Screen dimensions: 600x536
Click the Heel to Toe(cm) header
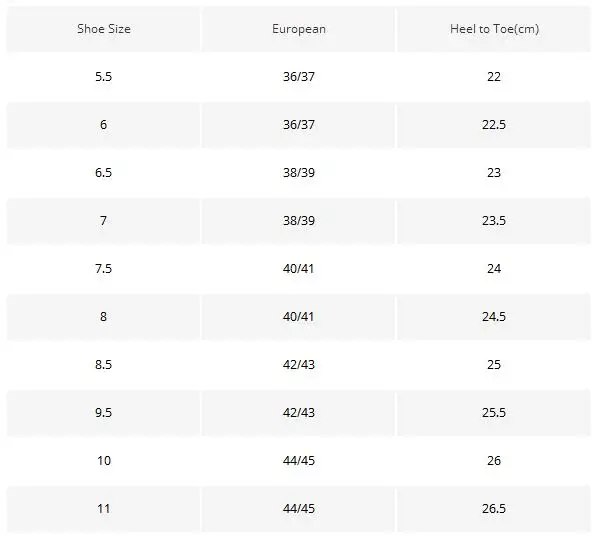pos(494,29)
